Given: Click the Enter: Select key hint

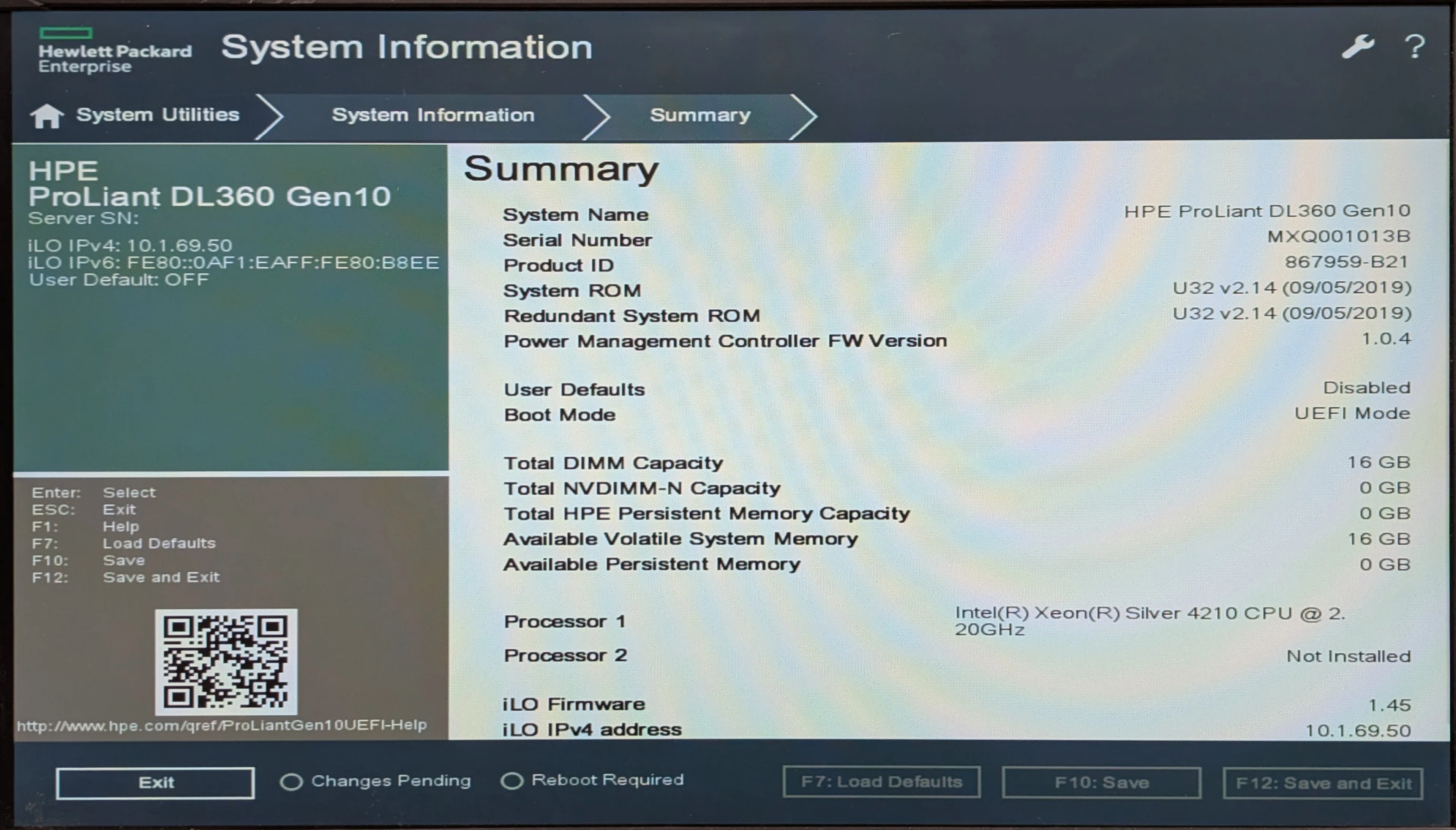Looking at the screenshot, I should [x=93, y=493].
